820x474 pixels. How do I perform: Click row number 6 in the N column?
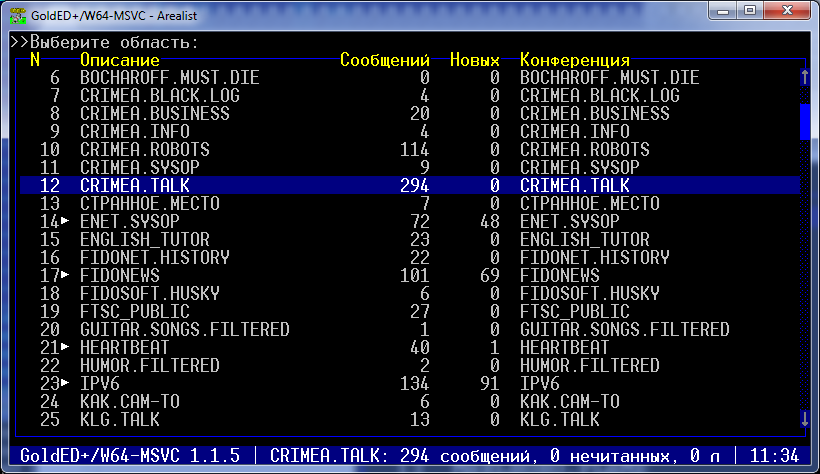[55, 77]
